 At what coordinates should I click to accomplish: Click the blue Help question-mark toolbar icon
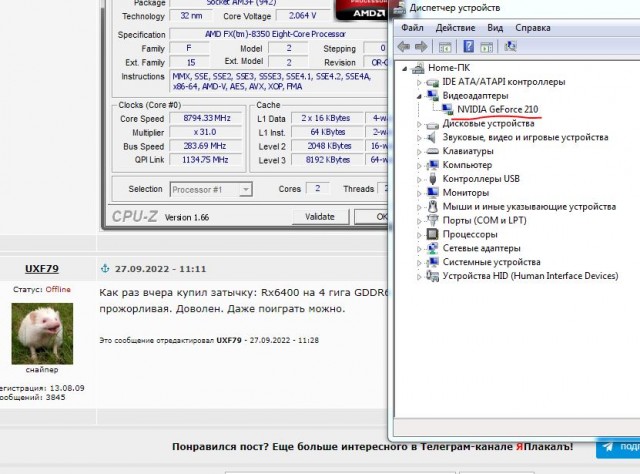469,46
